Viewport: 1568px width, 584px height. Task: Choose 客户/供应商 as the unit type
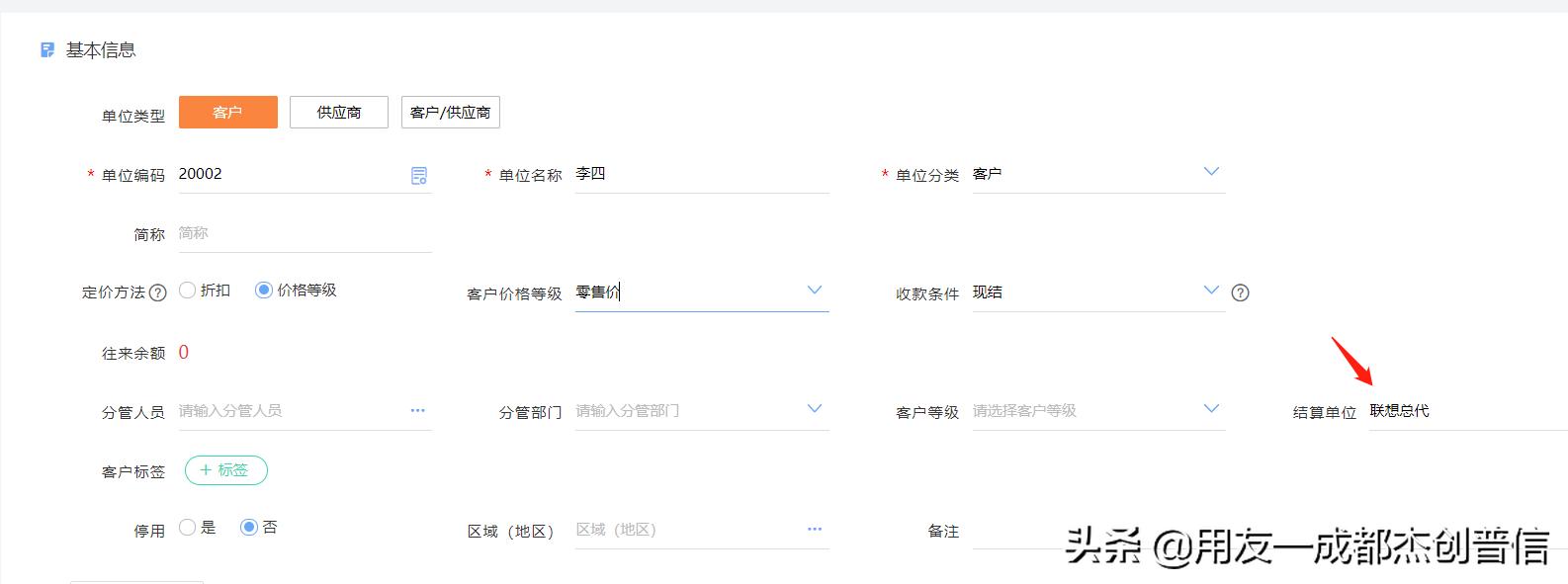pos(450,113)
